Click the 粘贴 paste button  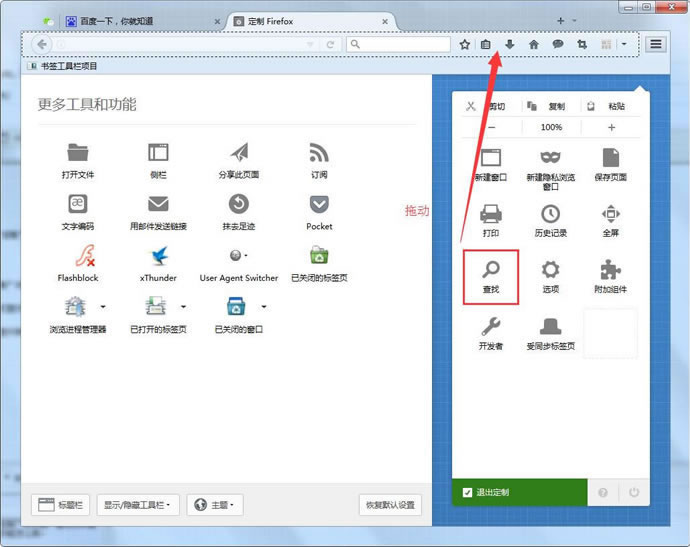click(x=609, y=106)
